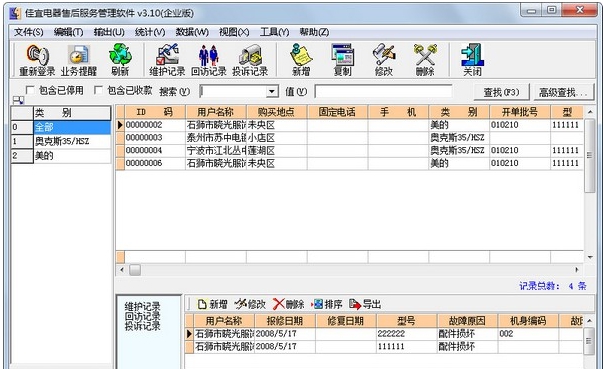Click the 故障原因 column header

pos(467,321)
